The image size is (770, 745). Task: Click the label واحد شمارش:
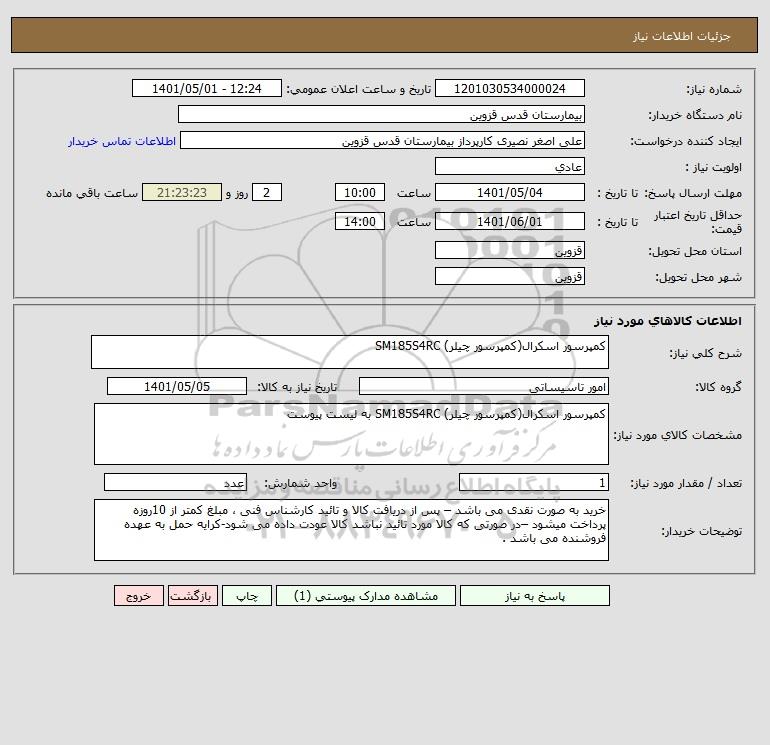point(301,483)
